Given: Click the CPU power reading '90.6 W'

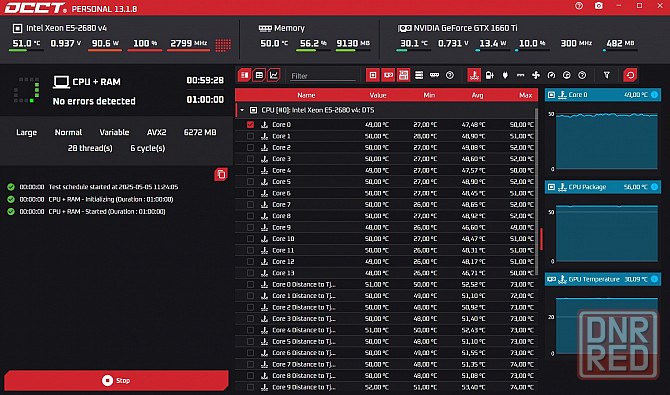Looking at the screenshot, I should point(105,44).
